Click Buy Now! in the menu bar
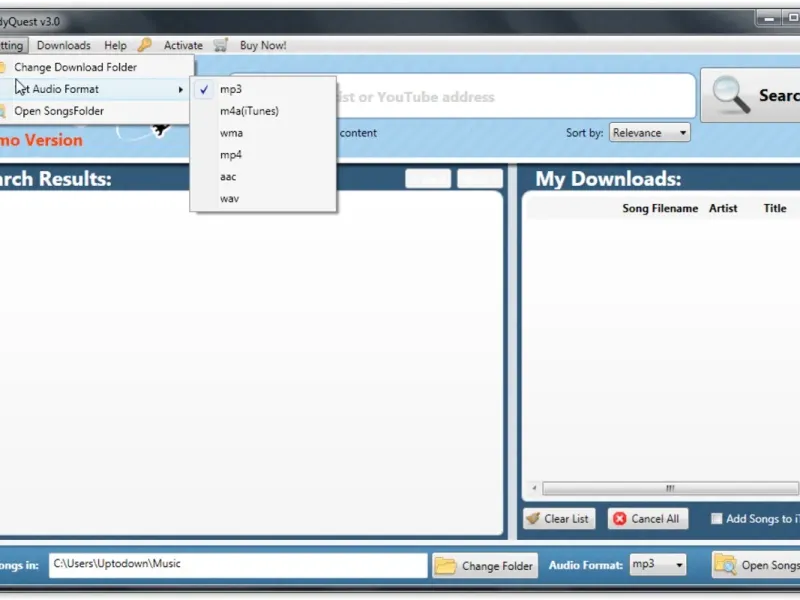Screen dimensions: 800x600 tap(263, 45)
